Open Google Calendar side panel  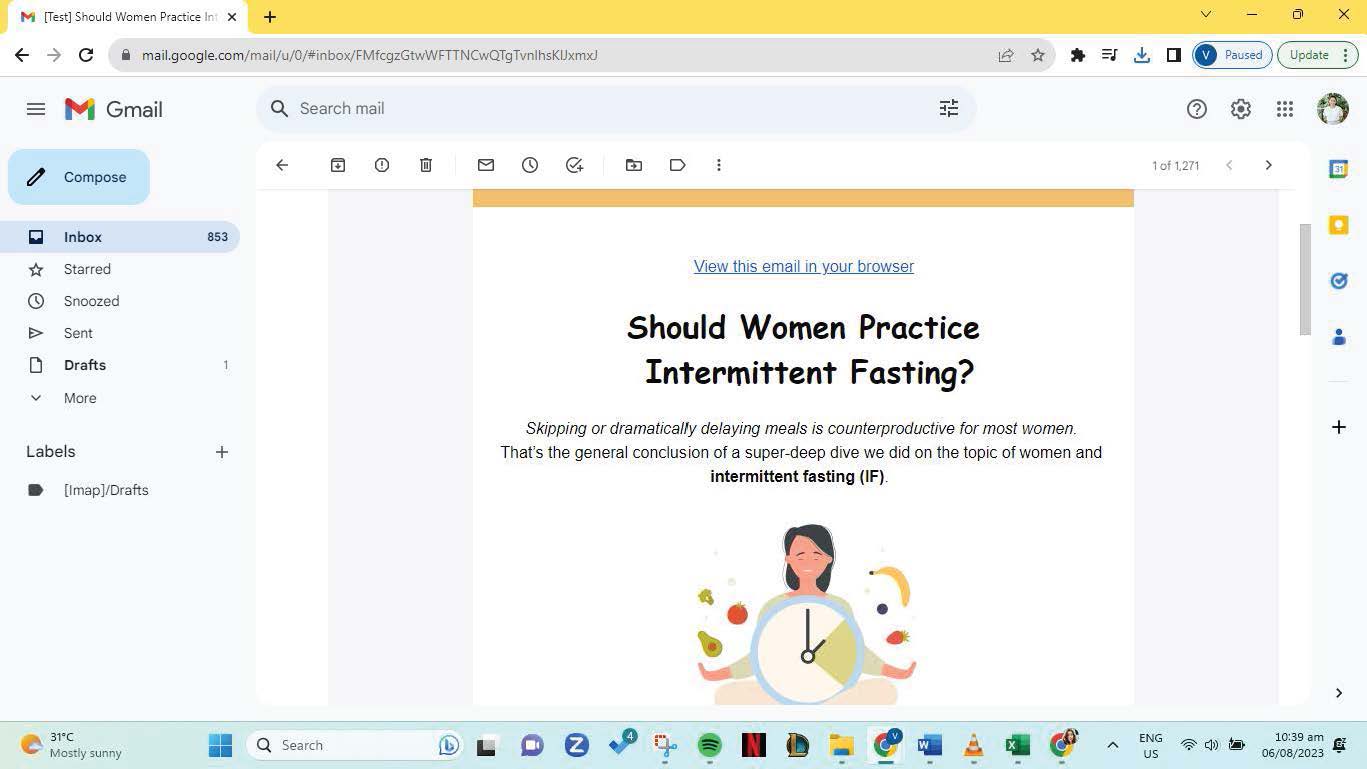coord(1339,169)
